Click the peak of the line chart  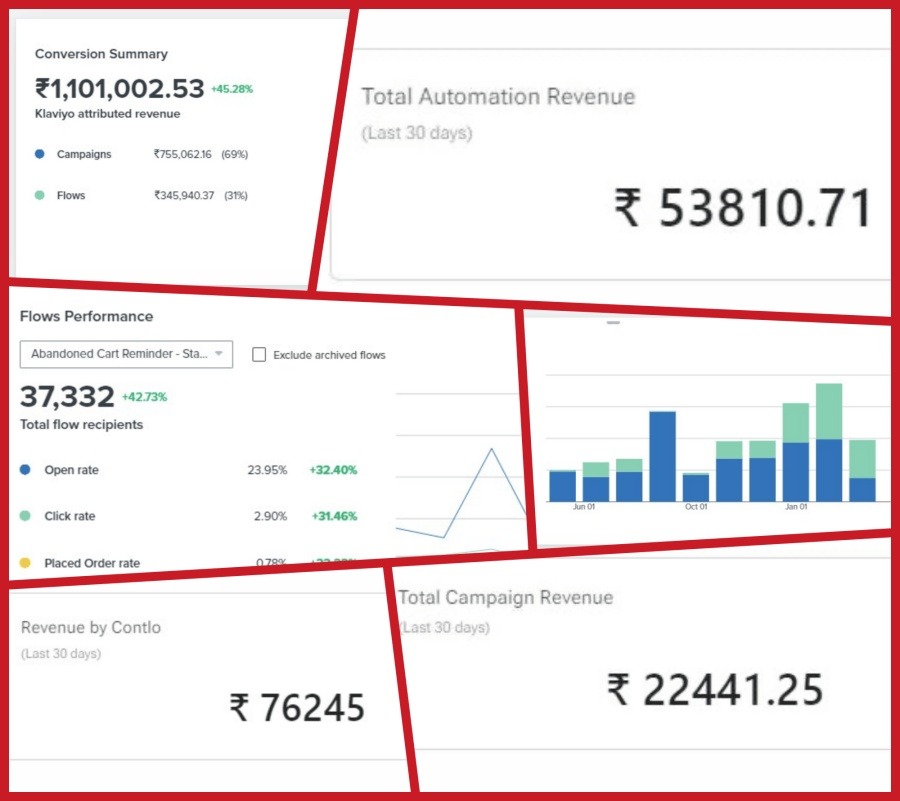click(491, 448)
